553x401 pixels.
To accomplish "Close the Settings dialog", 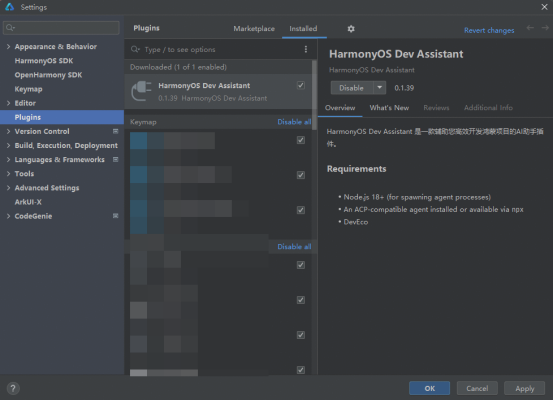I will click(x=544, y=7).
